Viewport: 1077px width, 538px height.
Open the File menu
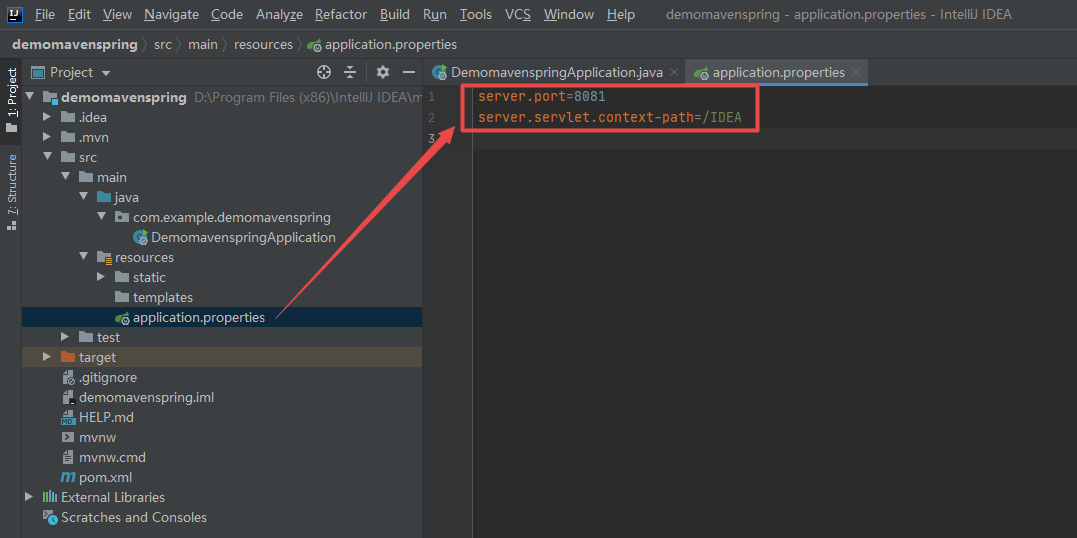point(45,14)
